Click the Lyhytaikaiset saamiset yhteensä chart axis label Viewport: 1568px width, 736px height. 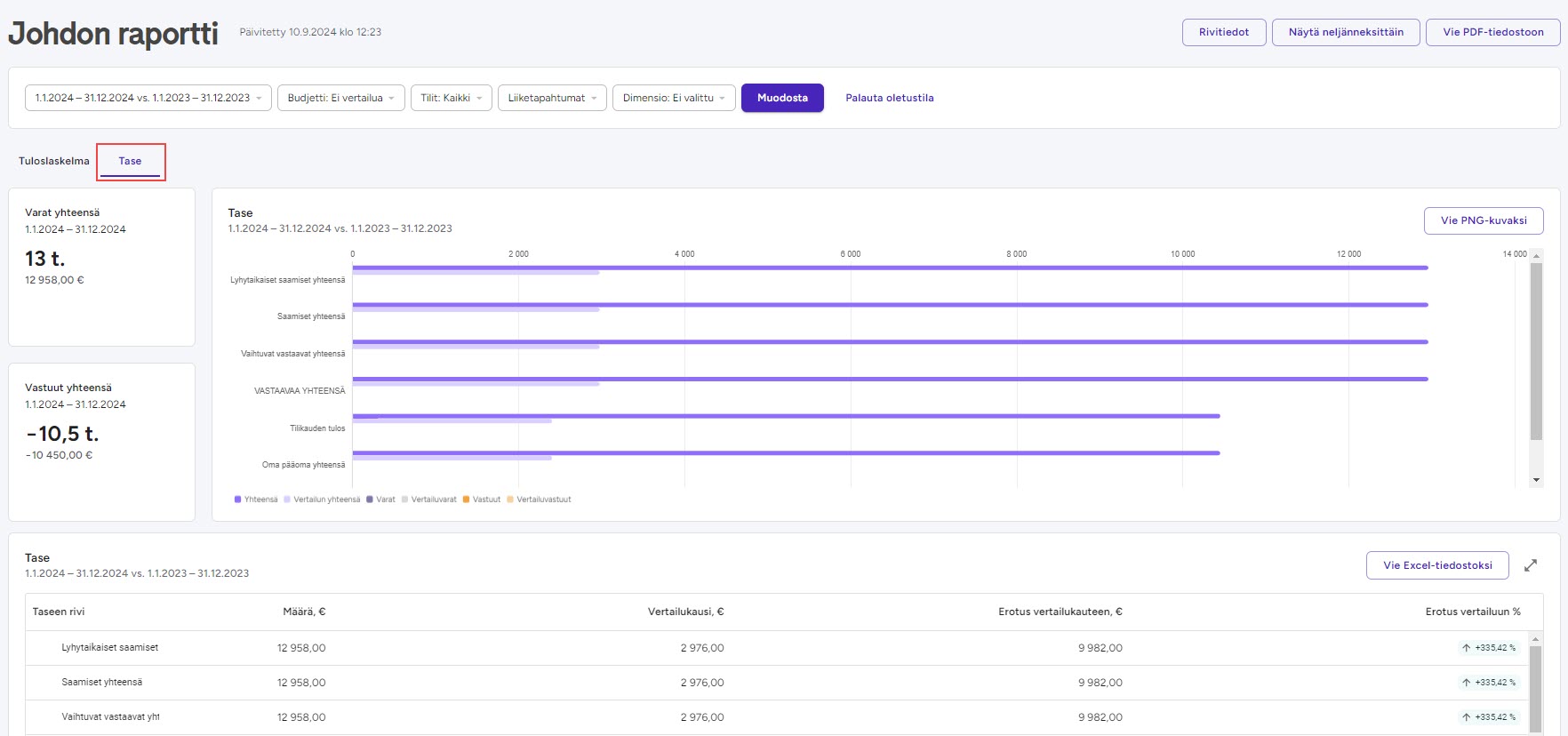287,280
